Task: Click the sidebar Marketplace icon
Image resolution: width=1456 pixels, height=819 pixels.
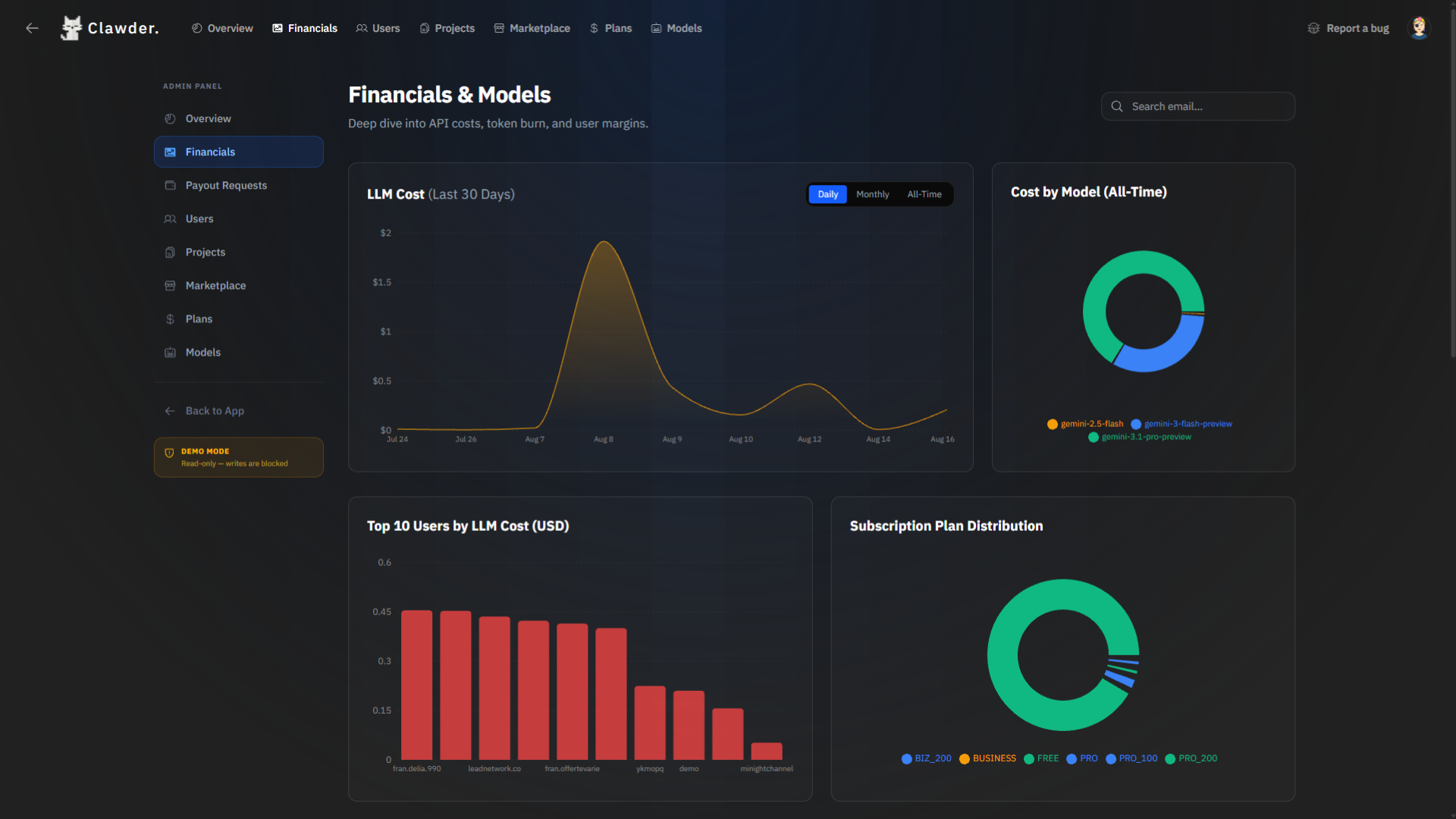Action: point(170,285)
